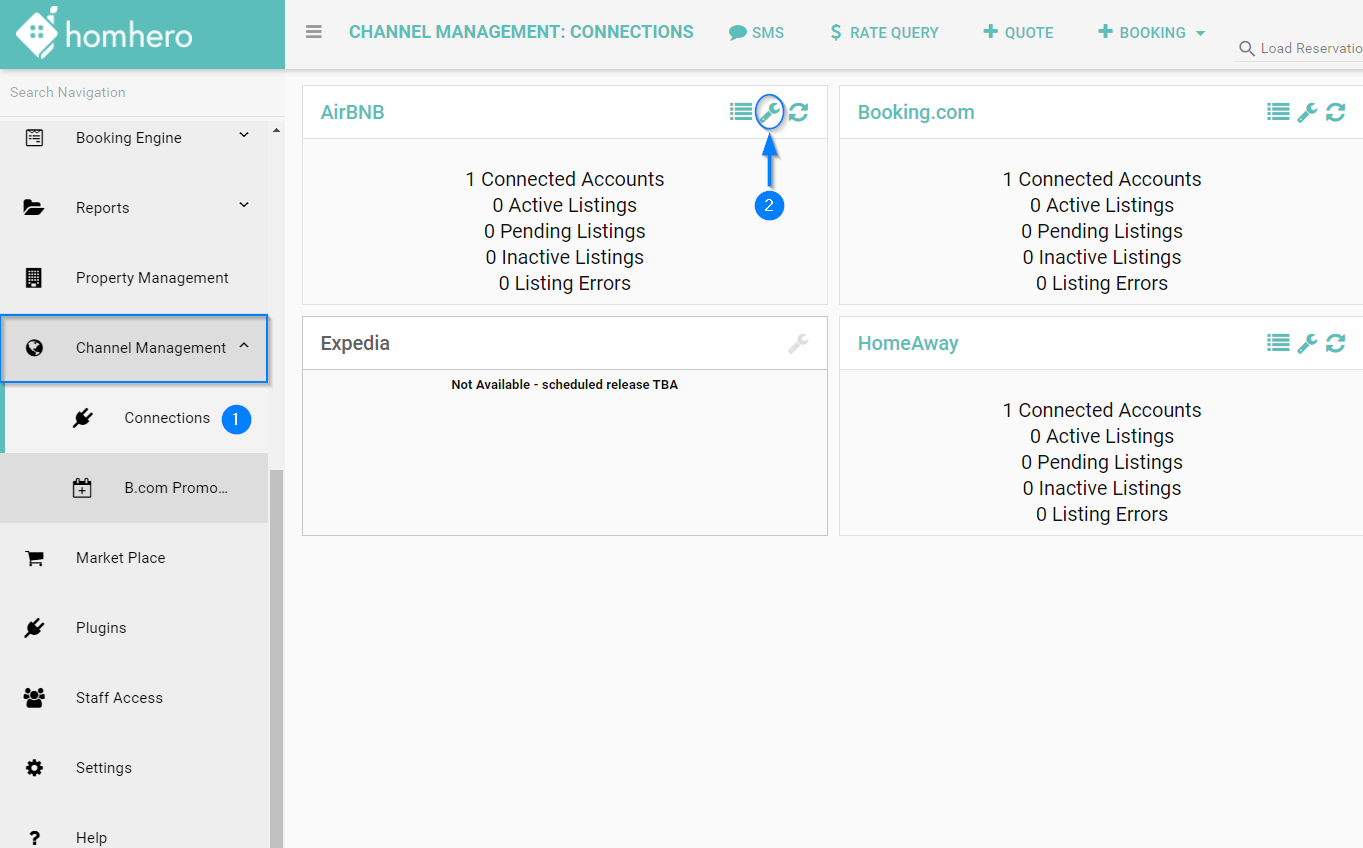Viewport: 1363px width, 848px height.
Task: Open B.com Promo sidebar item
Action: point(175,488)
